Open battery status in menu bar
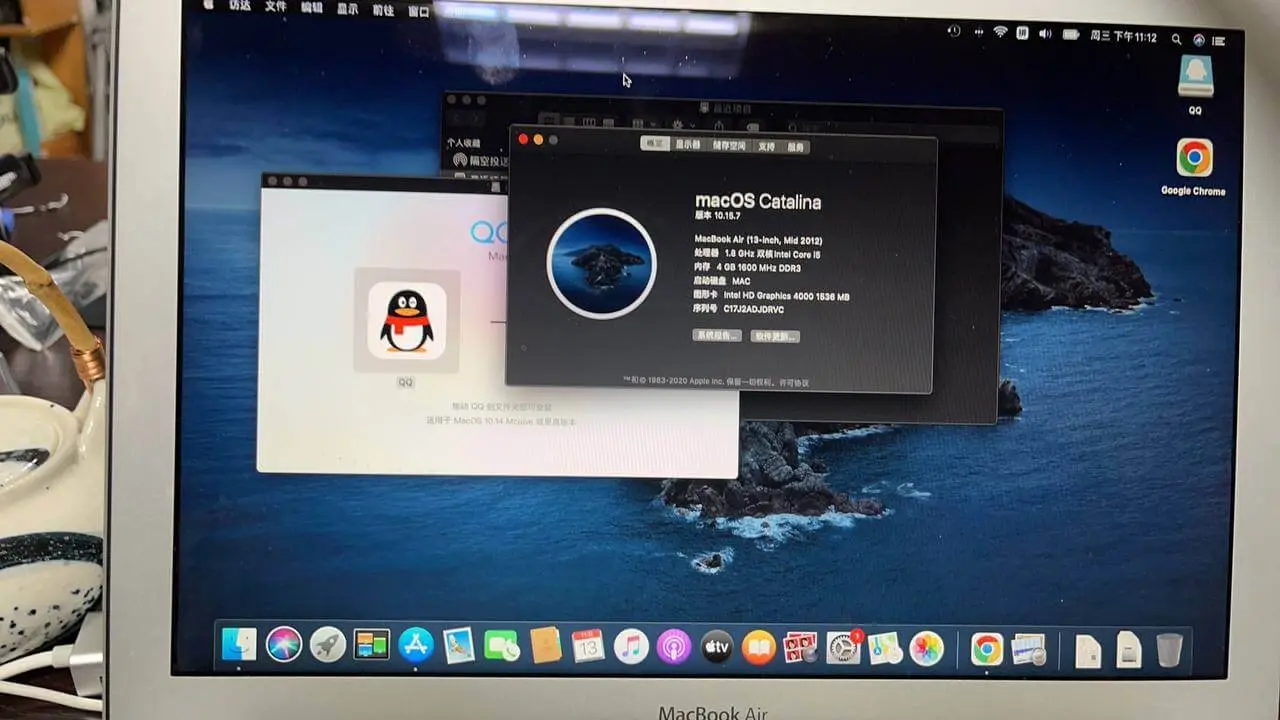 (1071, 35)
